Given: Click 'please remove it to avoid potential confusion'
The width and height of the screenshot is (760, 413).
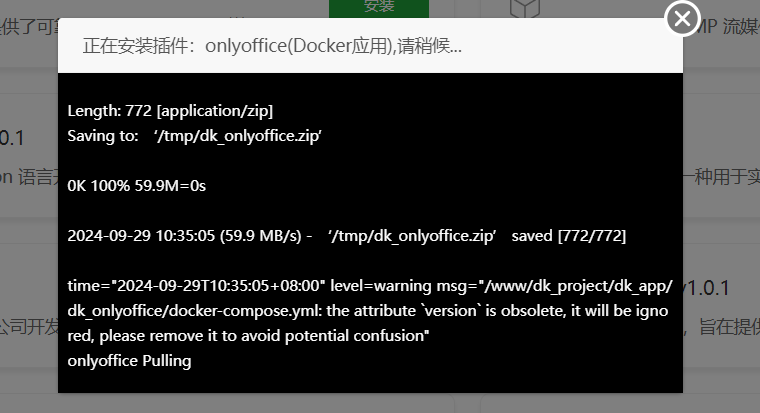Looking at the screenshot, I should pyautogui.click(x=264, y=336).
